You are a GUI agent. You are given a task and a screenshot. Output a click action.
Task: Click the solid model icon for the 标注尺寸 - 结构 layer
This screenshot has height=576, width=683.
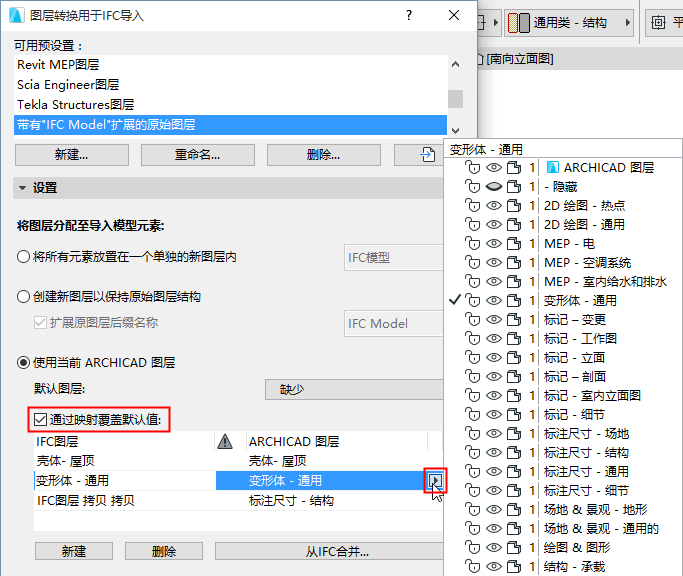514,453
